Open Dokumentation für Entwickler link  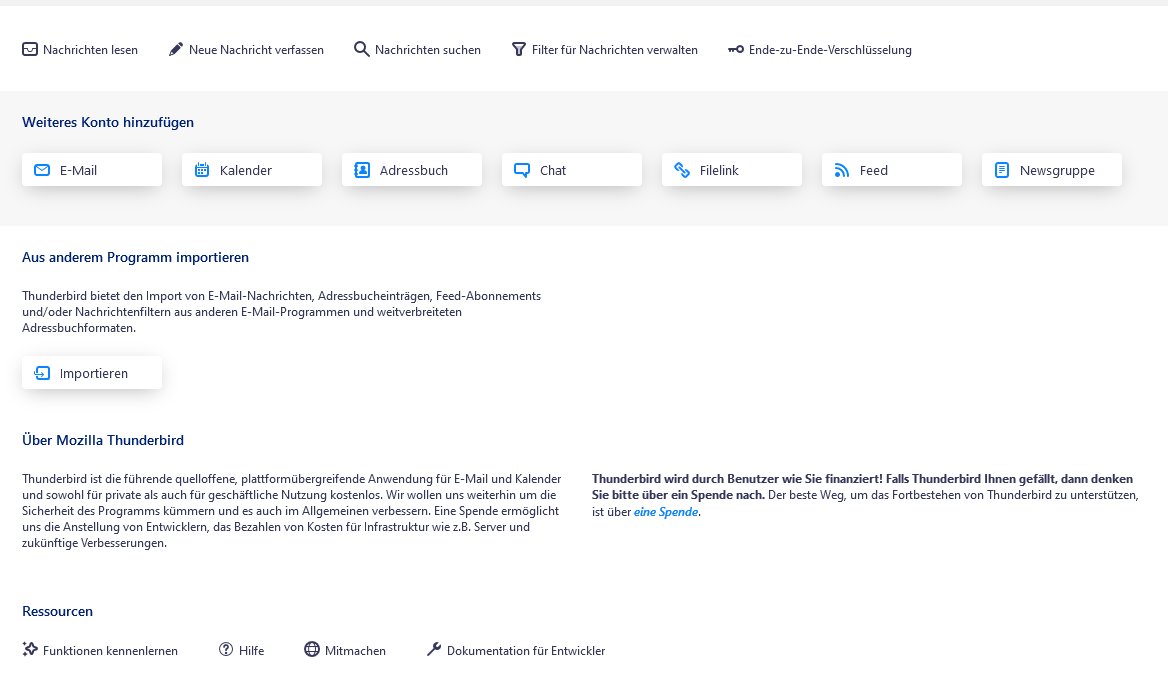coord(516,650)
